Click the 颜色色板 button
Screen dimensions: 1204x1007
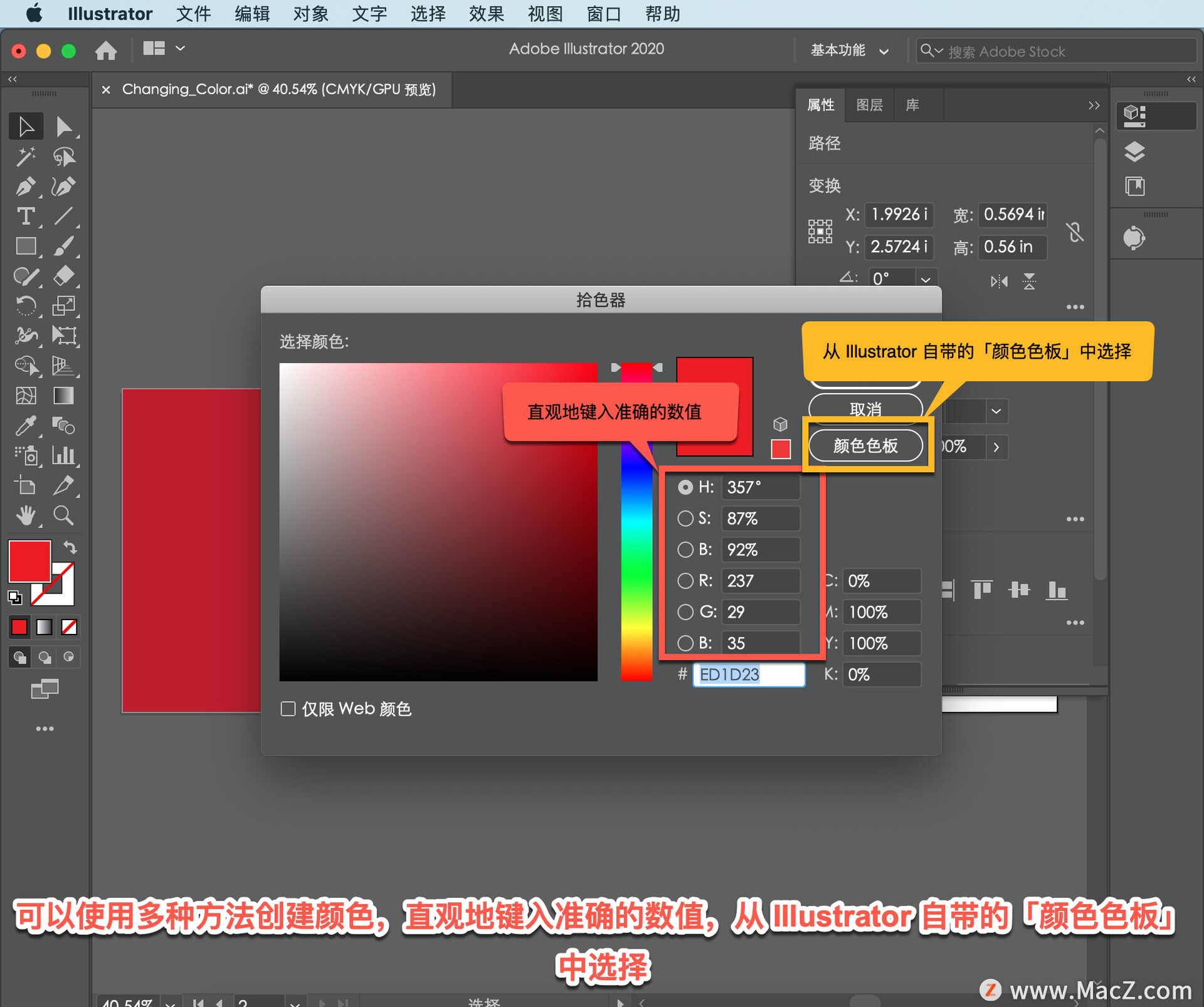[x=865, y=446]
